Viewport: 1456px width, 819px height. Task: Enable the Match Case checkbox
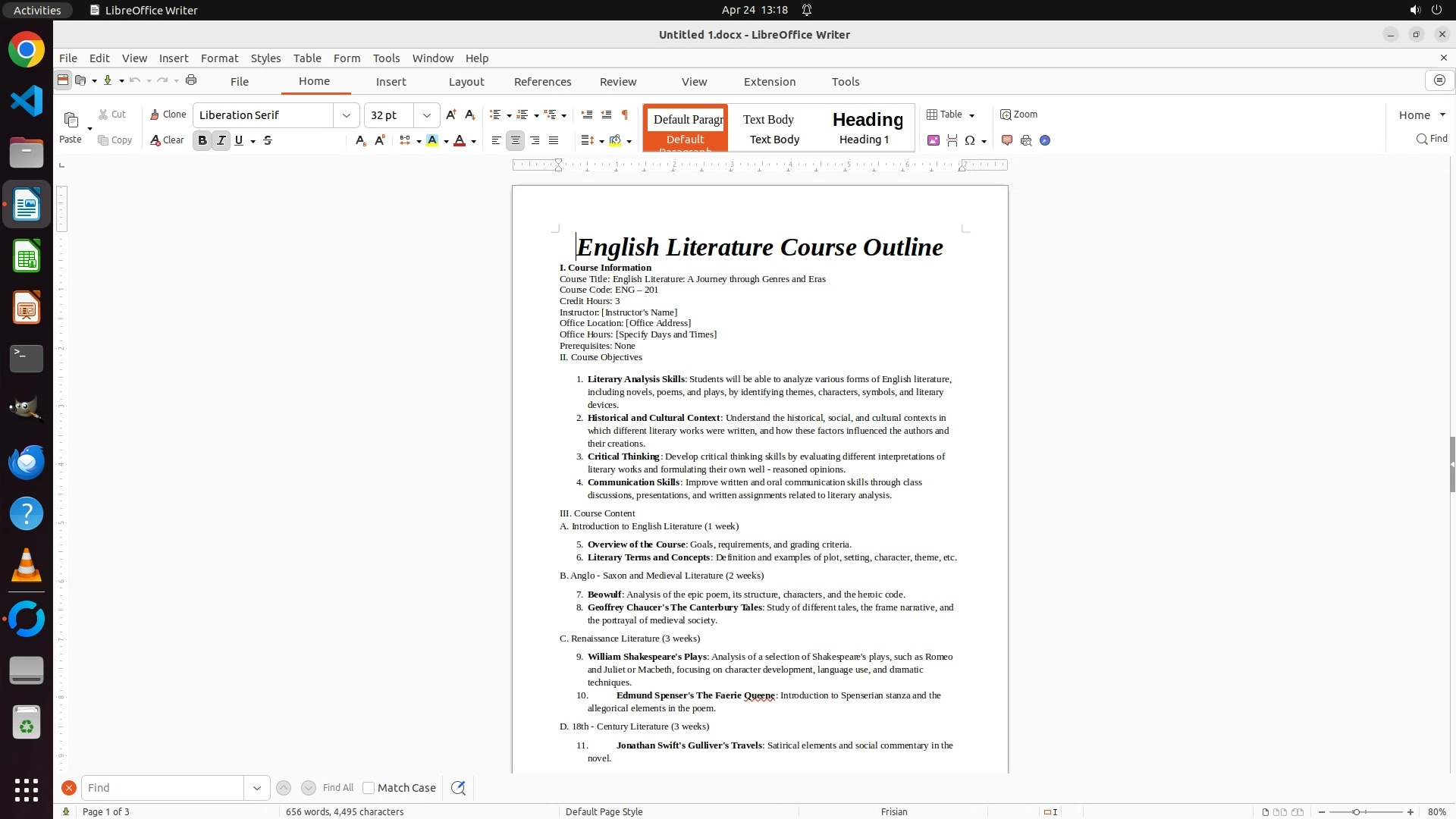click(369, 788)
